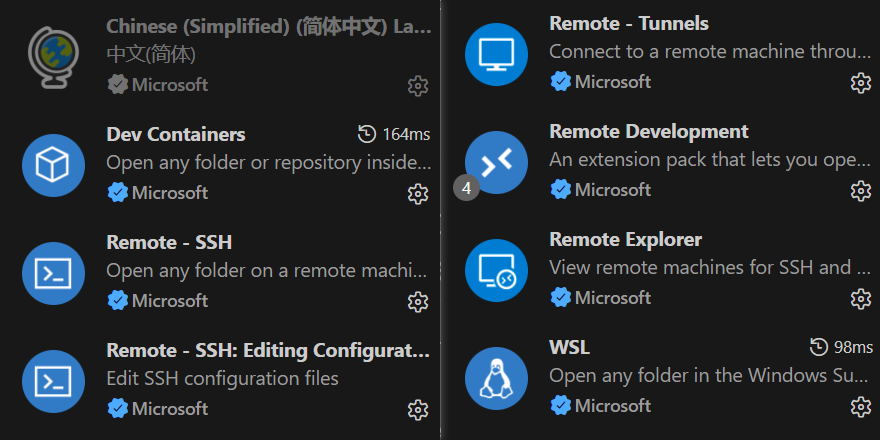Click 'Edit SSH configuration files' description
The width and height of the screenshot is (880, 440).
click(222, 378)
